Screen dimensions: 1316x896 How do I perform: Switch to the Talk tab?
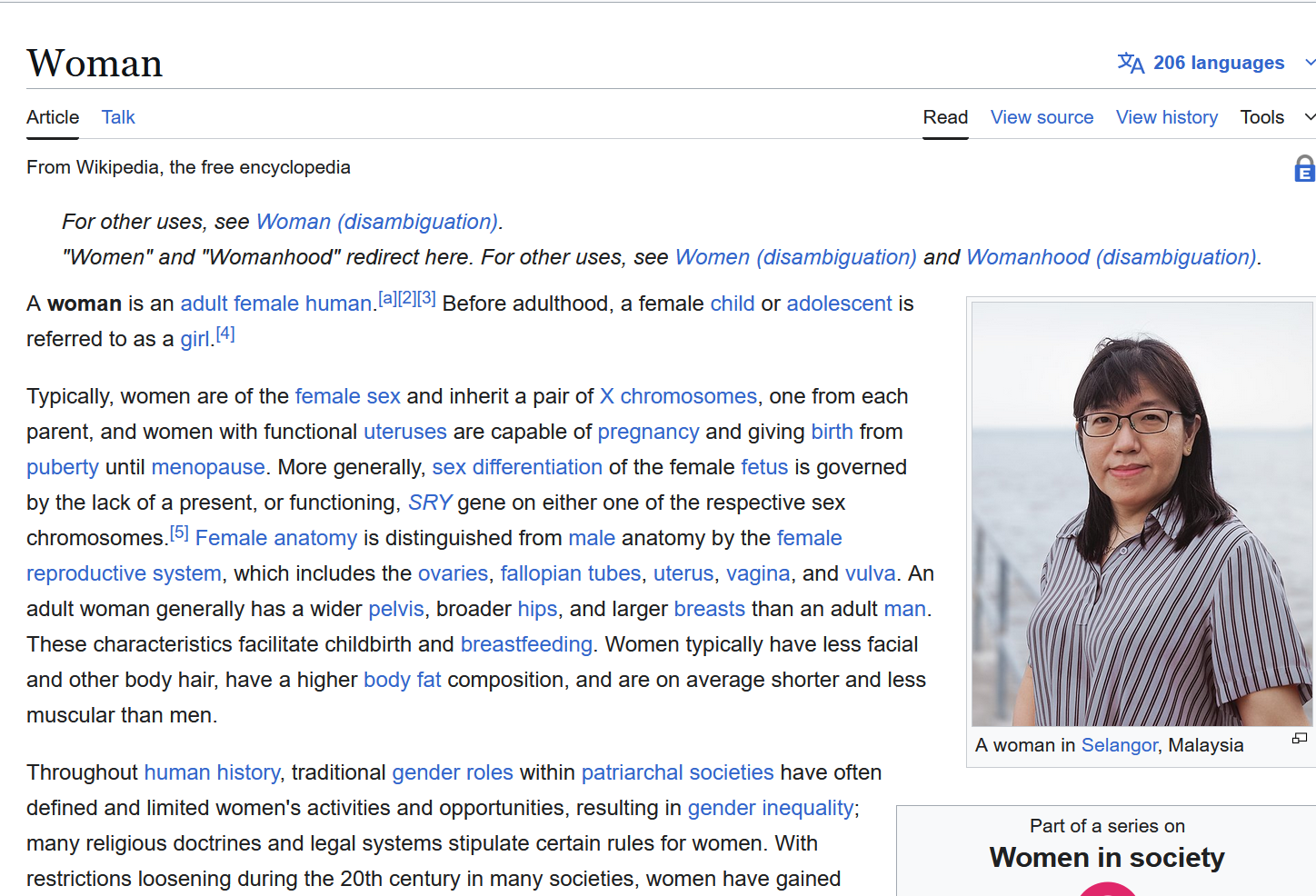point(118,117)
